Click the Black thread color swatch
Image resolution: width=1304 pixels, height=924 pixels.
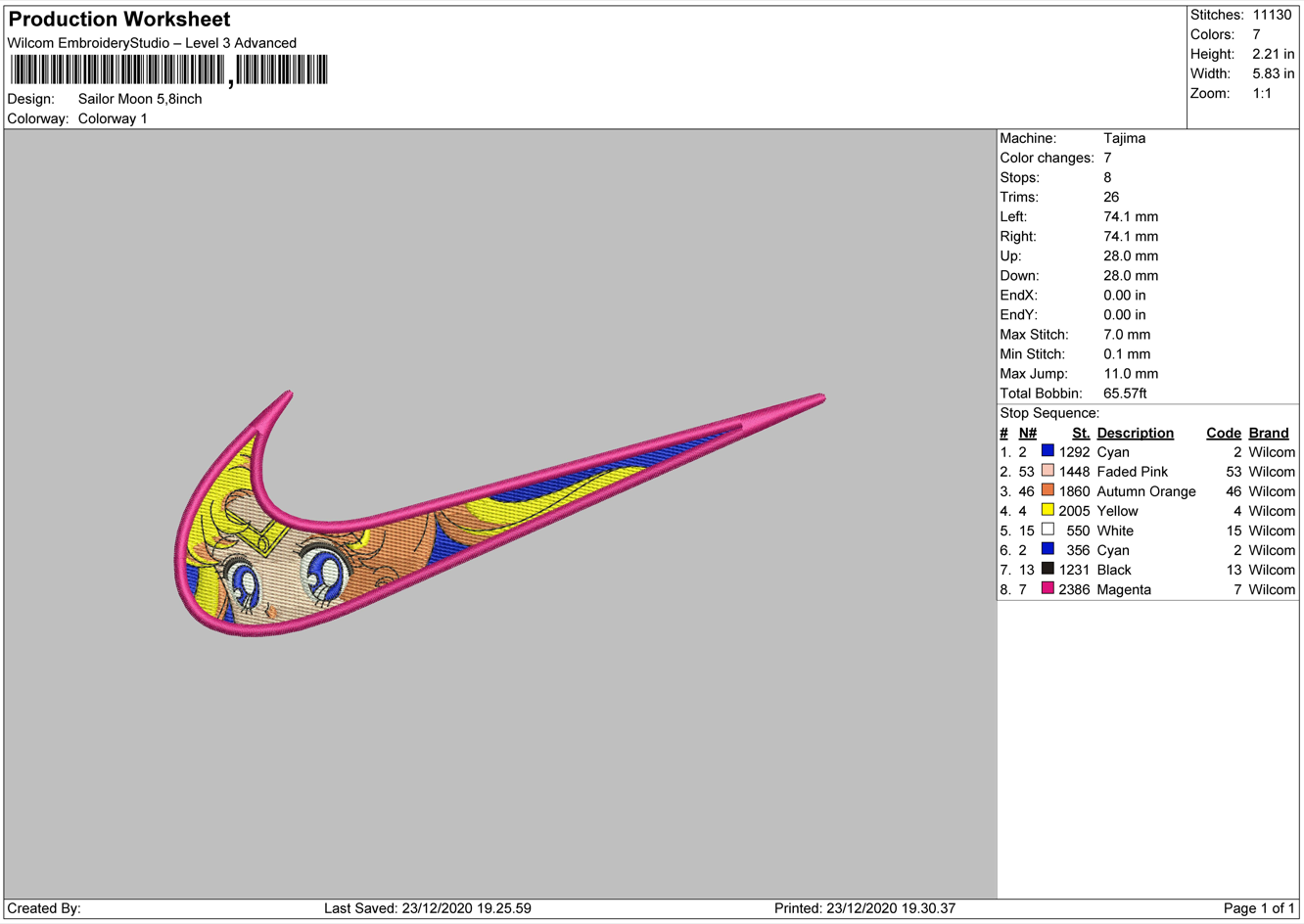pos(1048,569)
